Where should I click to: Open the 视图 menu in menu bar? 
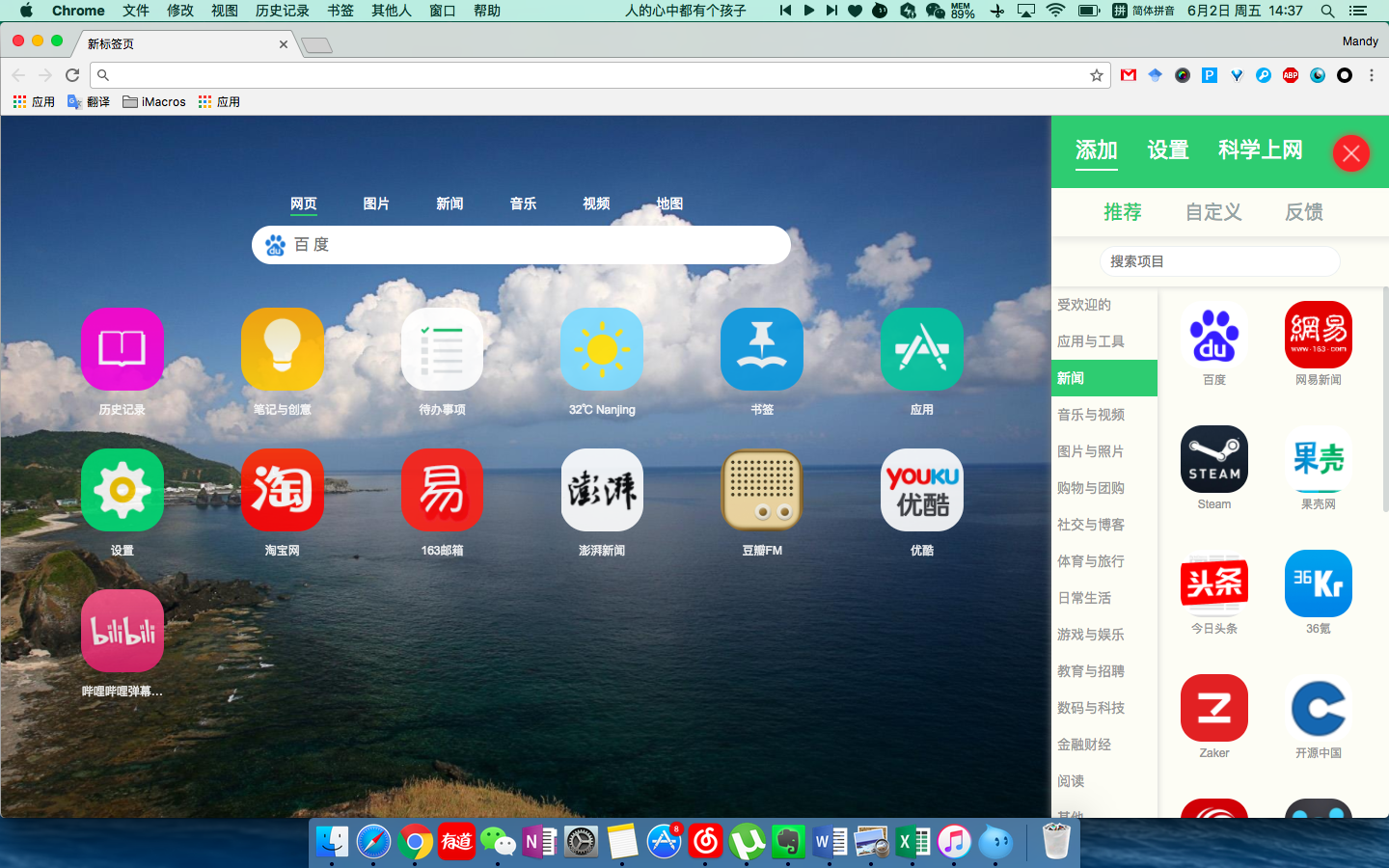click(224, 11)
